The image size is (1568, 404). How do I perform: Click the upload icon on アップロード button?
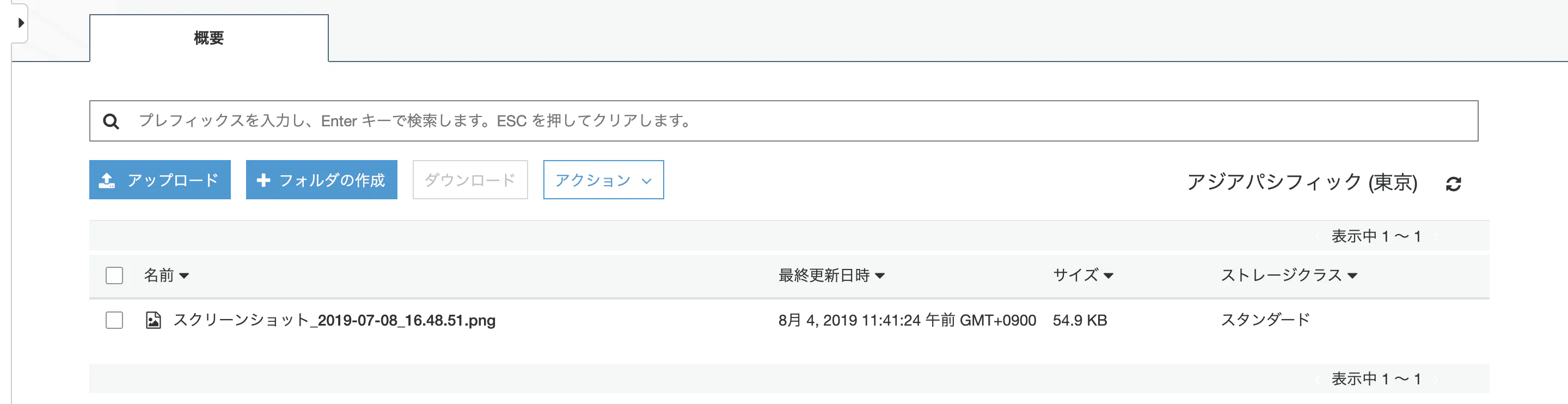(107, 180)
